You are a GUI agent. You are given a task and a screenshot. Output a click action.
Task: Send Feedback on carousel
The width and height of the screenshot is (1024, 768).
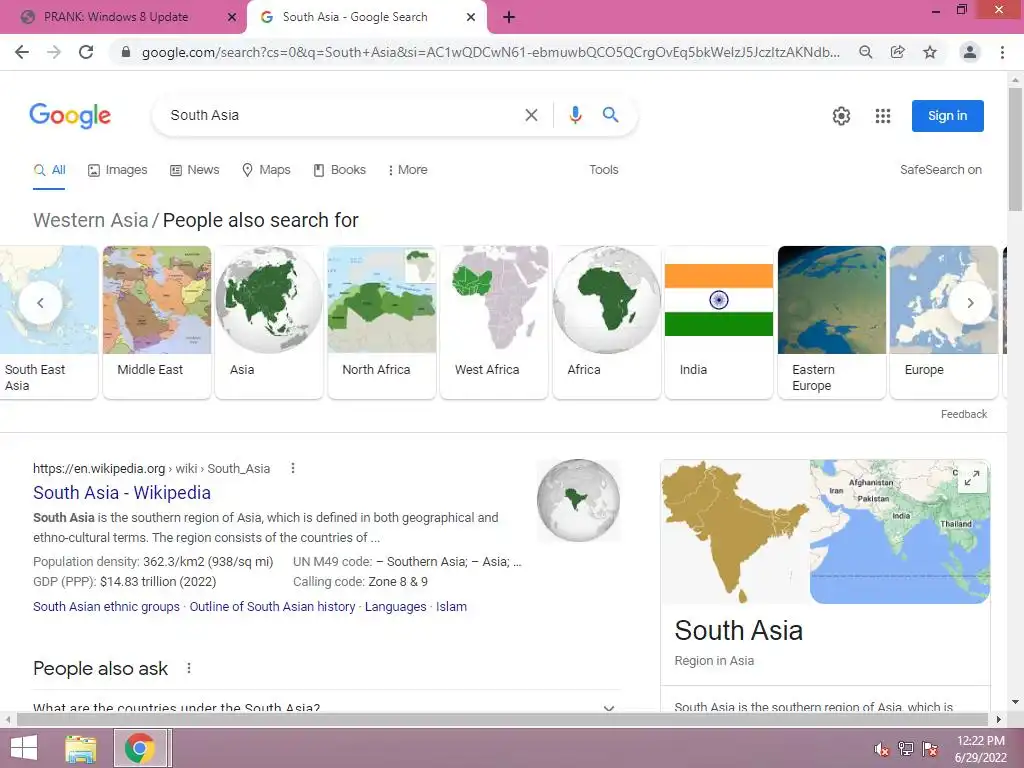(964, 414)
